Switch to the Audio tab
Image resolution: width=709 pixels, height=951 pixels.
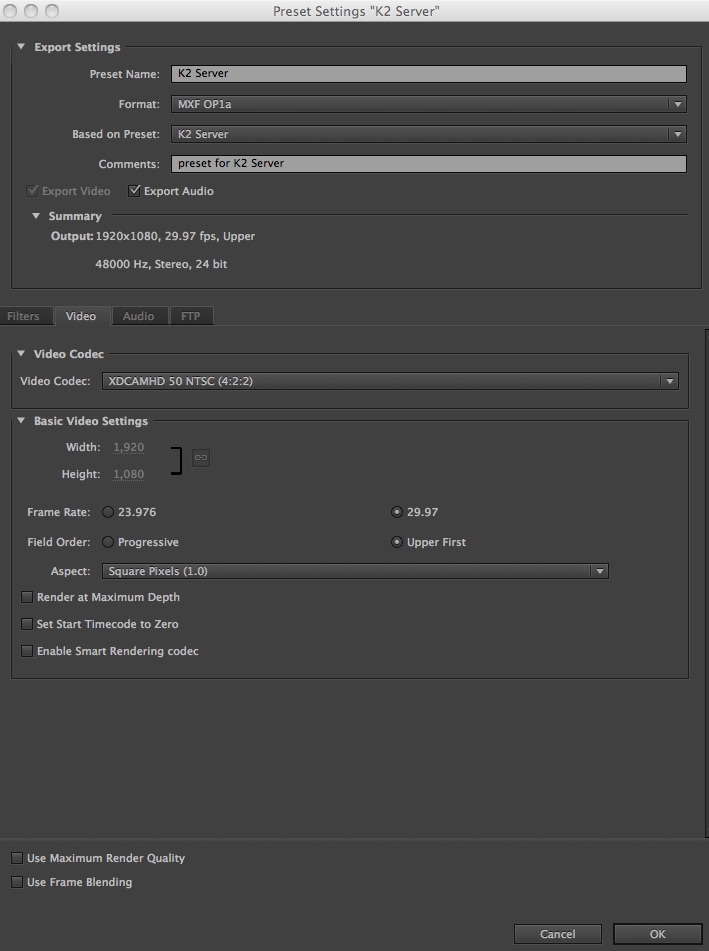tap(138, 316)
